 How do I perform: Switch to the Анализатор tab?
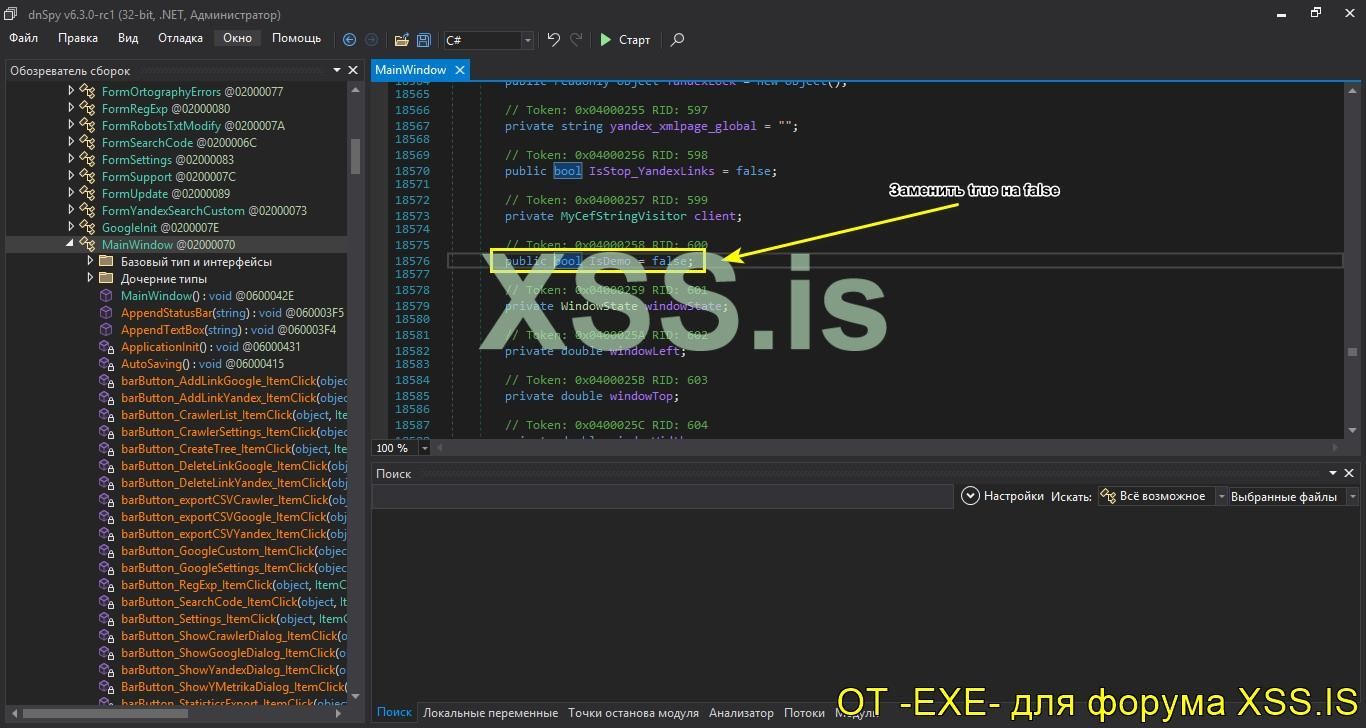pos(741,713)
